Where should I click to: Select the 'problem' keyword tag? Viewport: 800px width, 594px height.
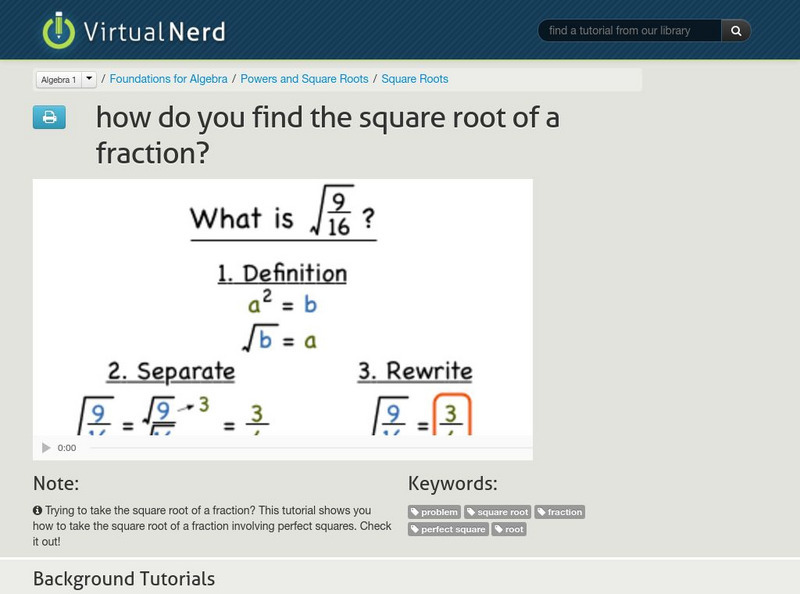point(433,513)
